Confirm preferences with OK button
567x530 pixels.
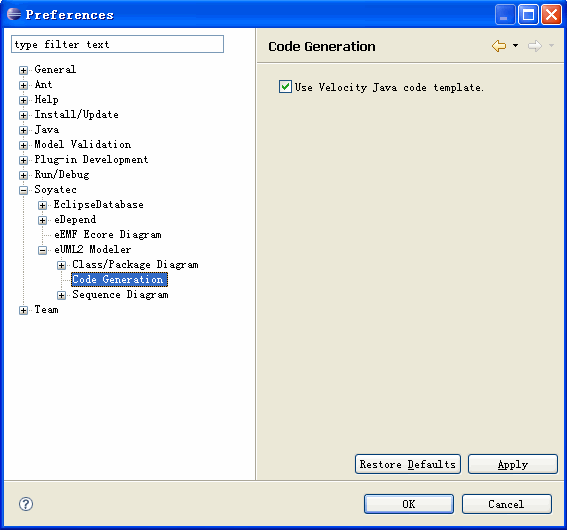coord(409,504)
